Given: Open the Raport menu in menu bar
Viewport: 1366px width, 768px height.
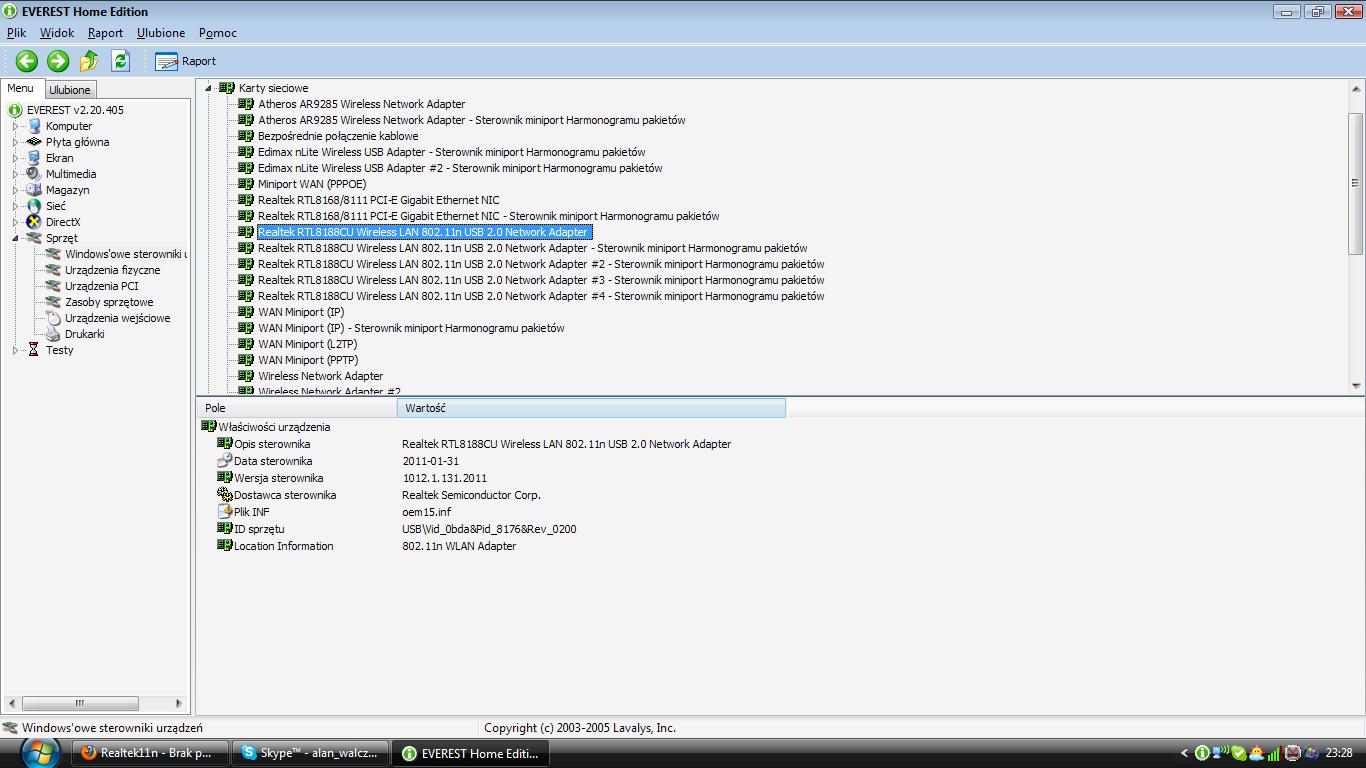Looking at the screenshot, I should (x=105, y=33).
